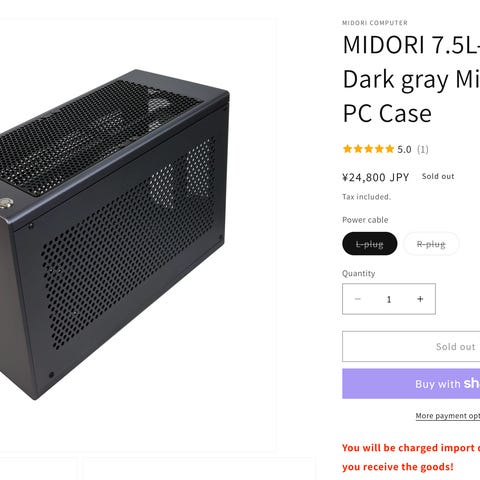Open the review count (1) link
The width and height of the screenshot is (480, 480).
pos(423,149)
